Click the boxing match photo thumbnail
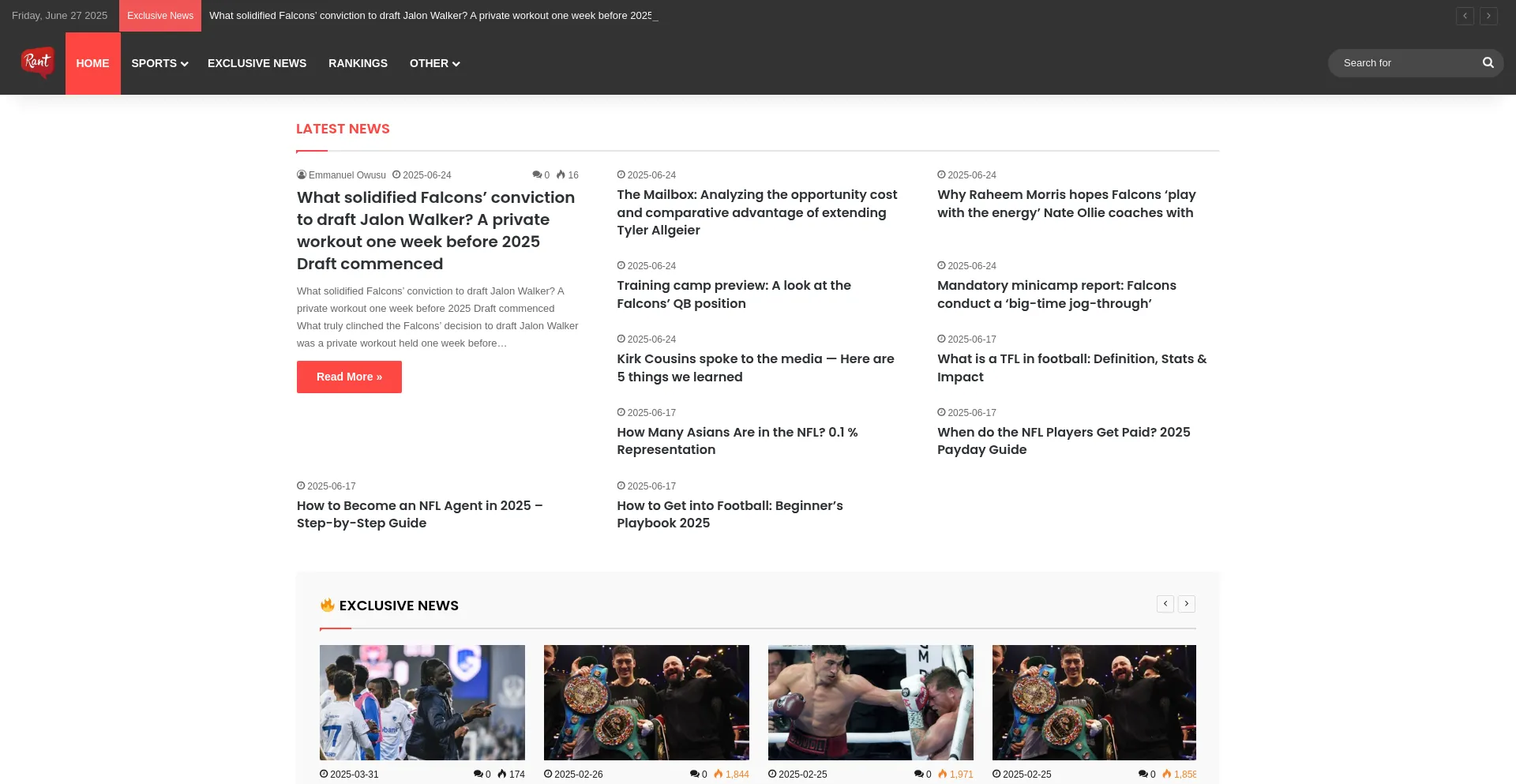Screen dimensions: 1516x784 click(870, 702)
